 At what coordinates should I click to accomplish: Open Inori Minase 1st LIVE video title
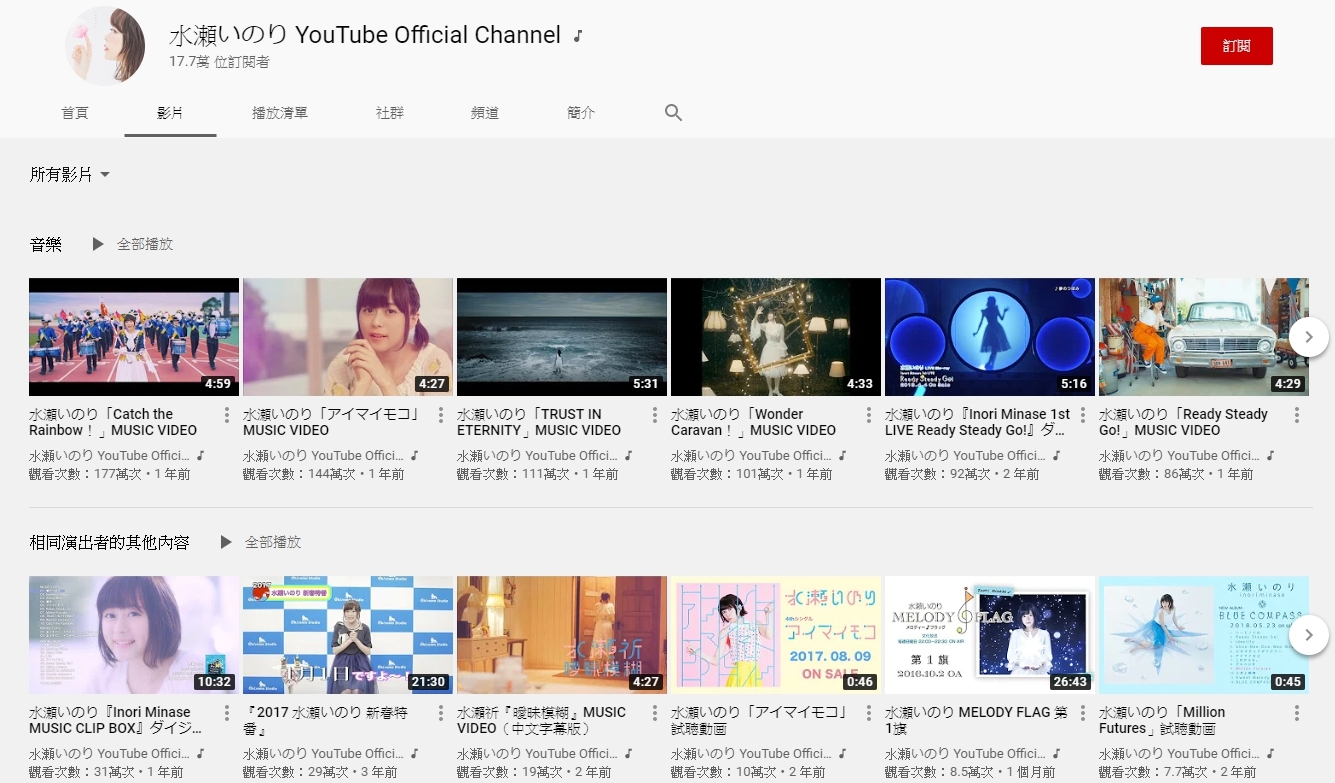(977, 422)
